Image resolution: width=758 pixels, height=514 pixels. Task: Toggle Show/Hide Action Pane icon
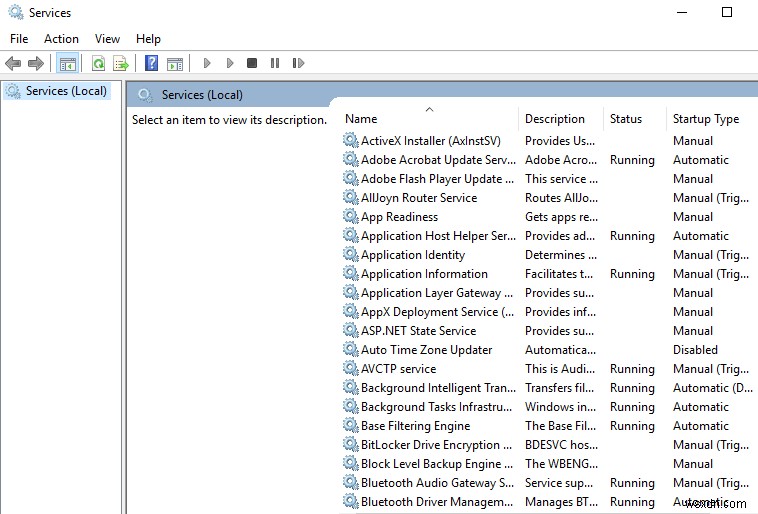tap(175, 63)
